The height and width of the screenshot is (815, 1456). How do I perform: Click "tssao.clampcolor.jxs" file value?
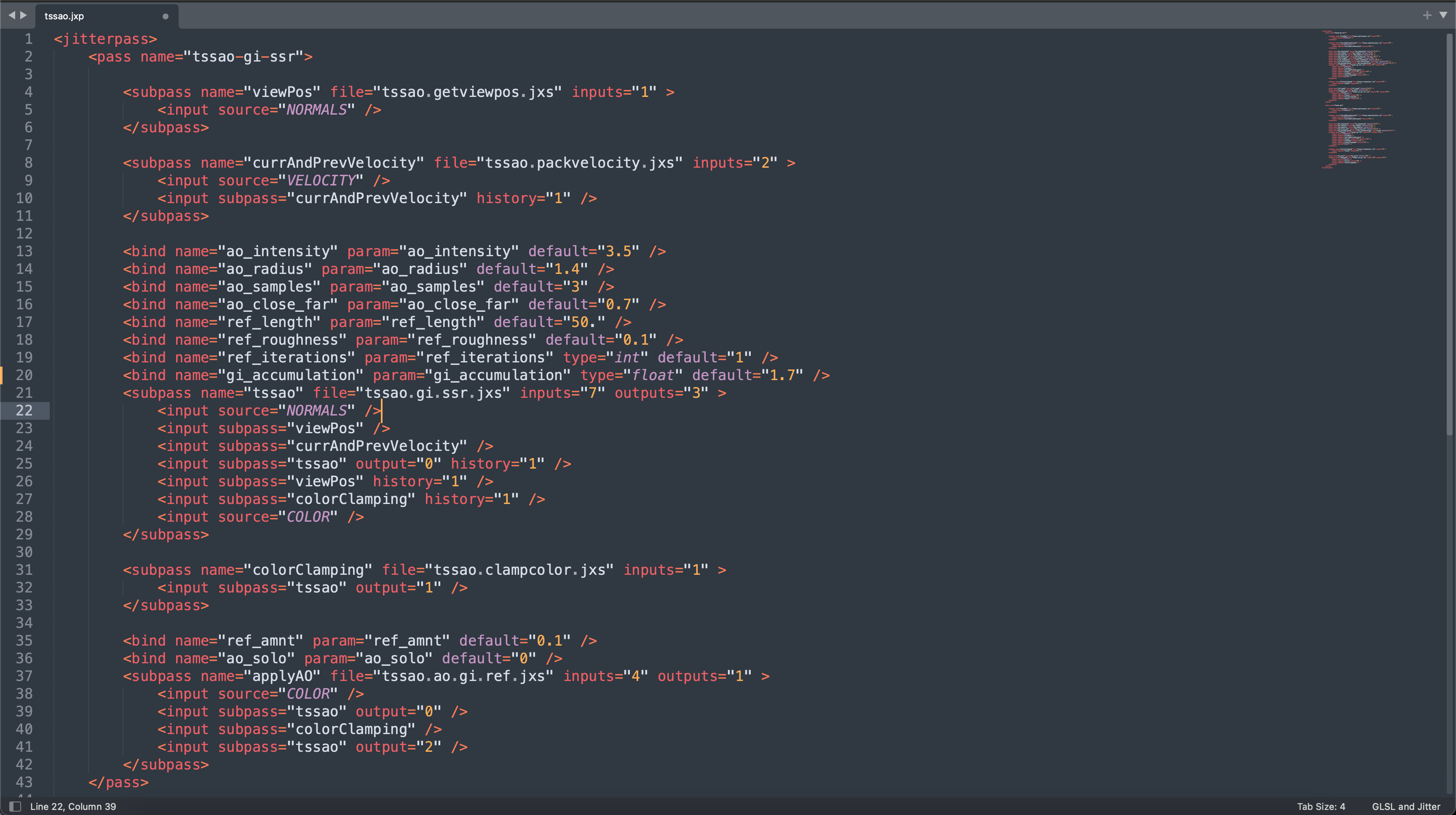519,570
